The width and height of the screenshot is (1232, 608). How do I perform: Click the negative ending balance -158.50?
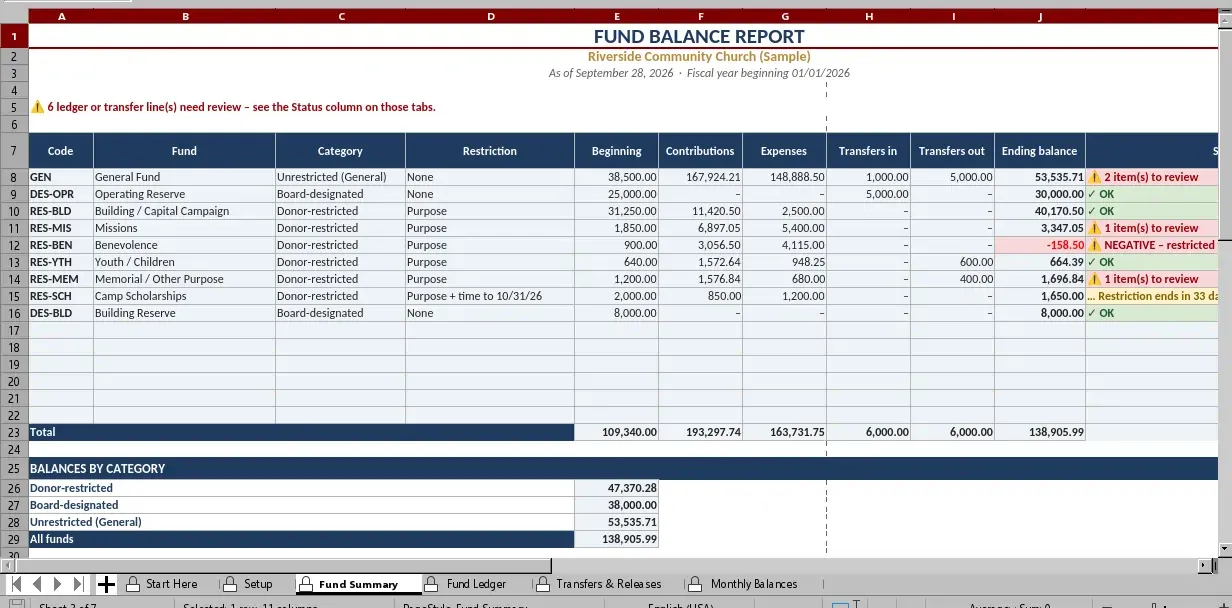(1040, 245)
